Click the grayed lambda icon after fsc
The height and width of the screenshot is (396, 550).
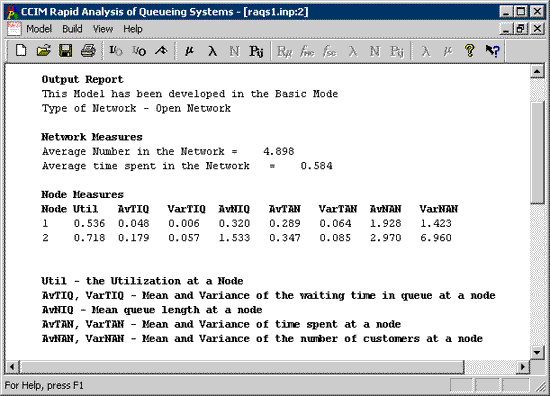pyautogui.click(x=353, y=52)
